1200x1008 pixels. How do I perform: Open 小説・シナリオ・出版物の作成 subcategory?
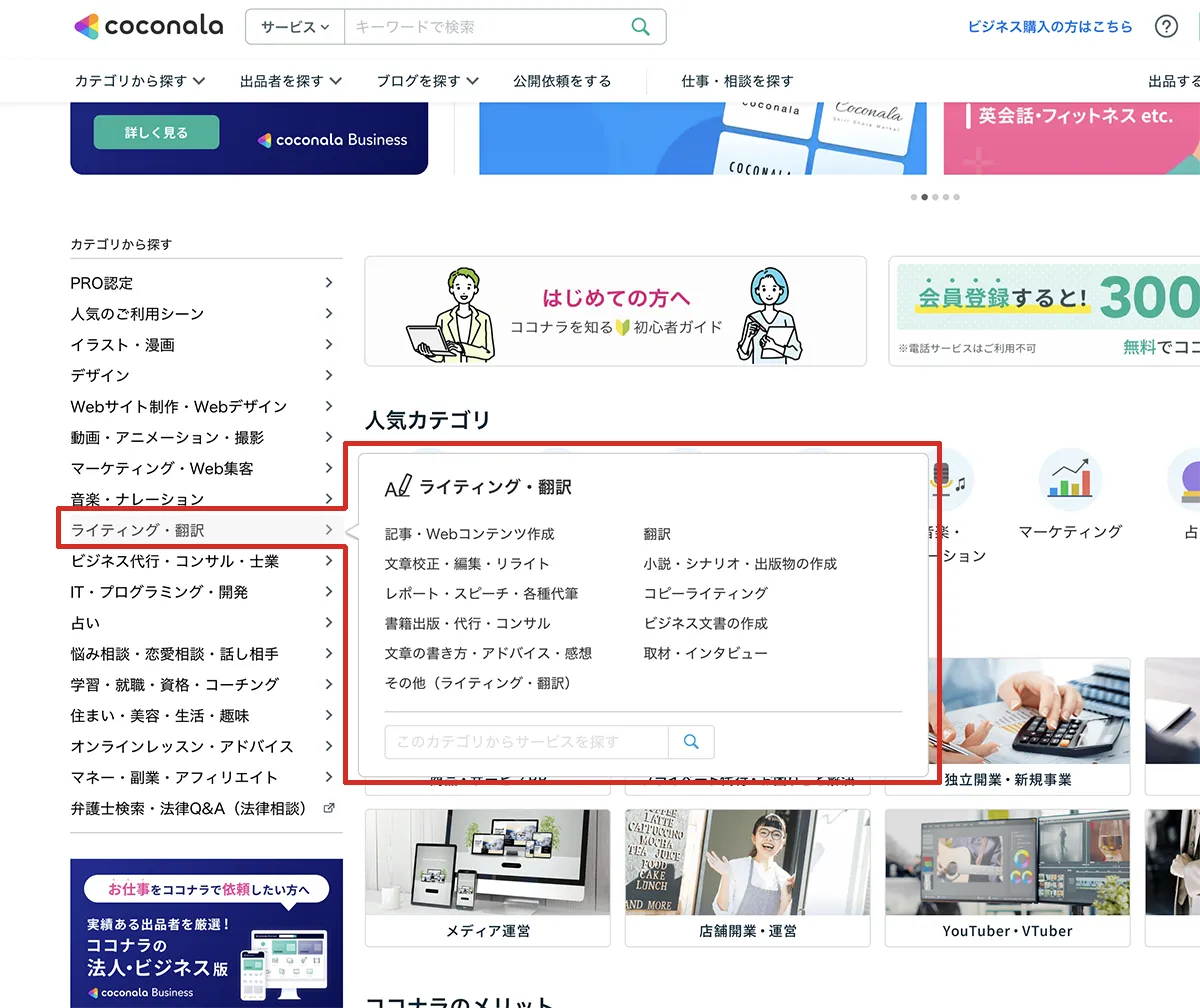(x=740, y=564)
